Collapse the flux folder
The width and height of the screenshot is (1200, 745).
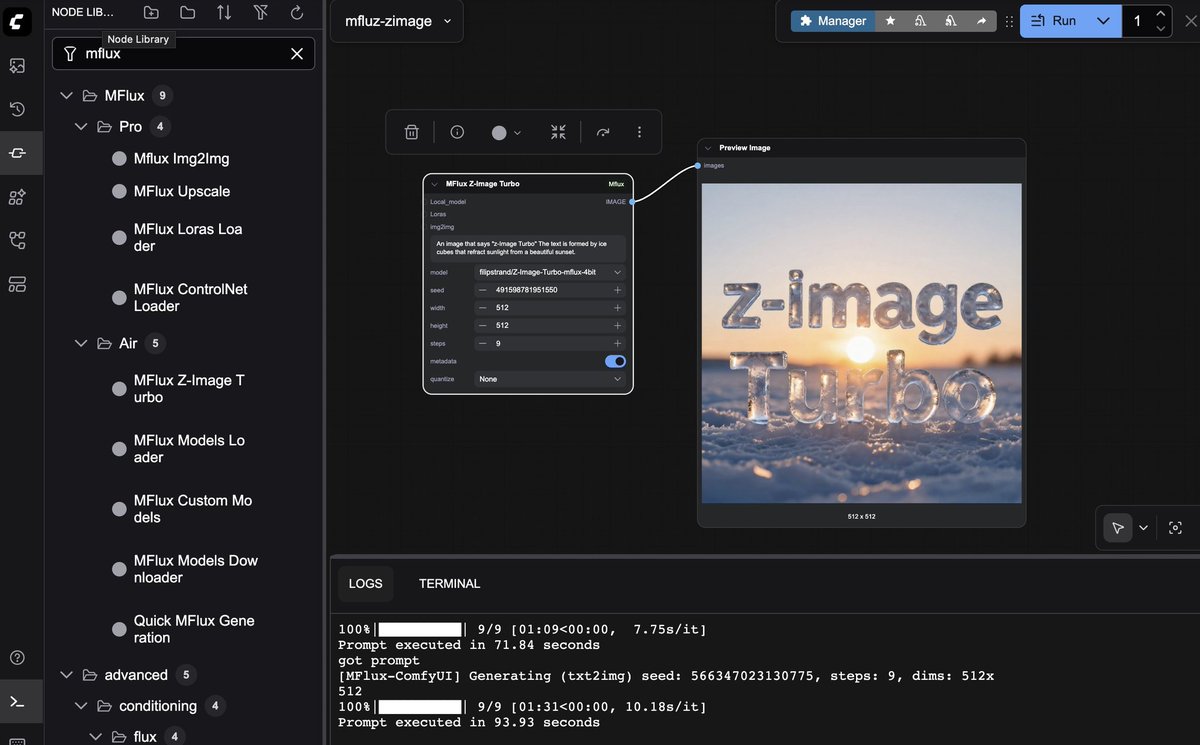95,737
